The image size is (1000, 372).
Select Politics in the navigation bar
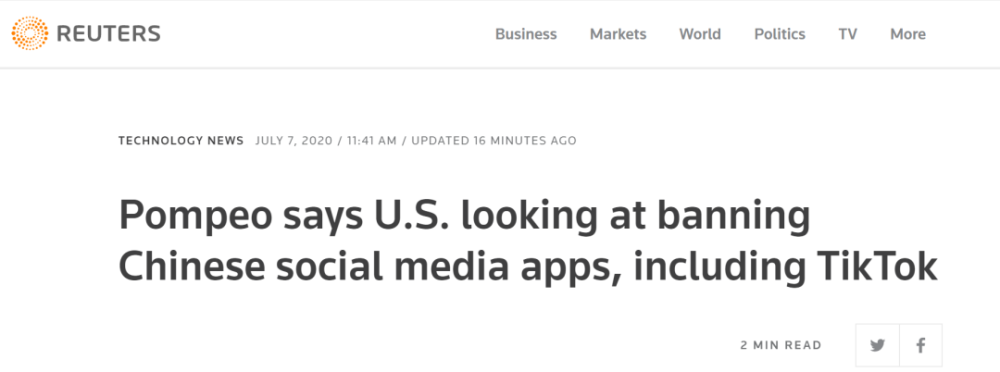click(x=779, y=34)
